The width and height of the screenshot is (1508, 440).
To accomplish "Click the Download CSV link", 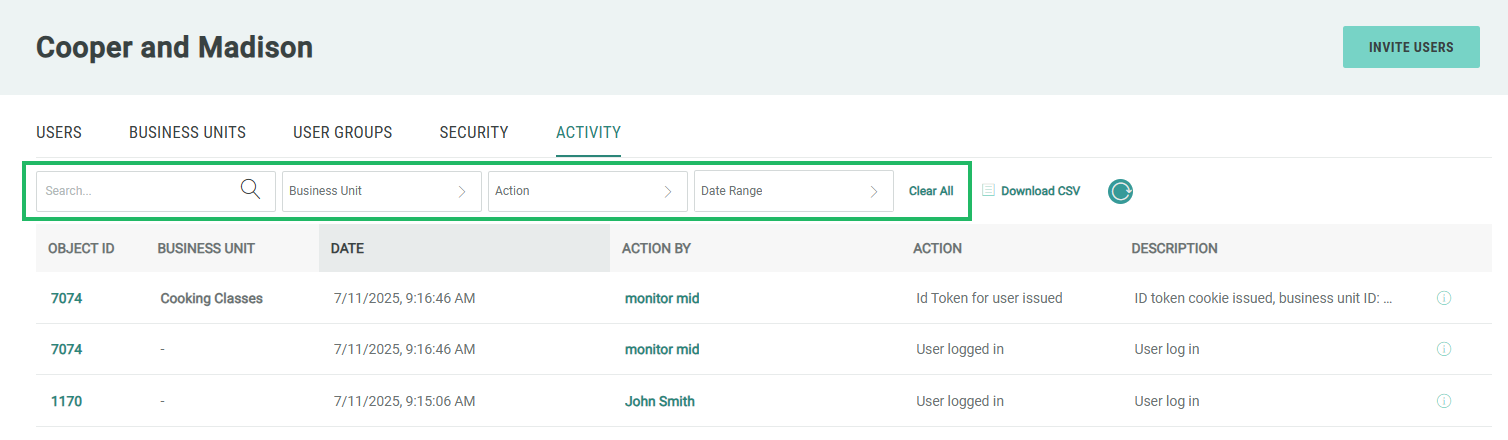I will [x=1040, y=191].
